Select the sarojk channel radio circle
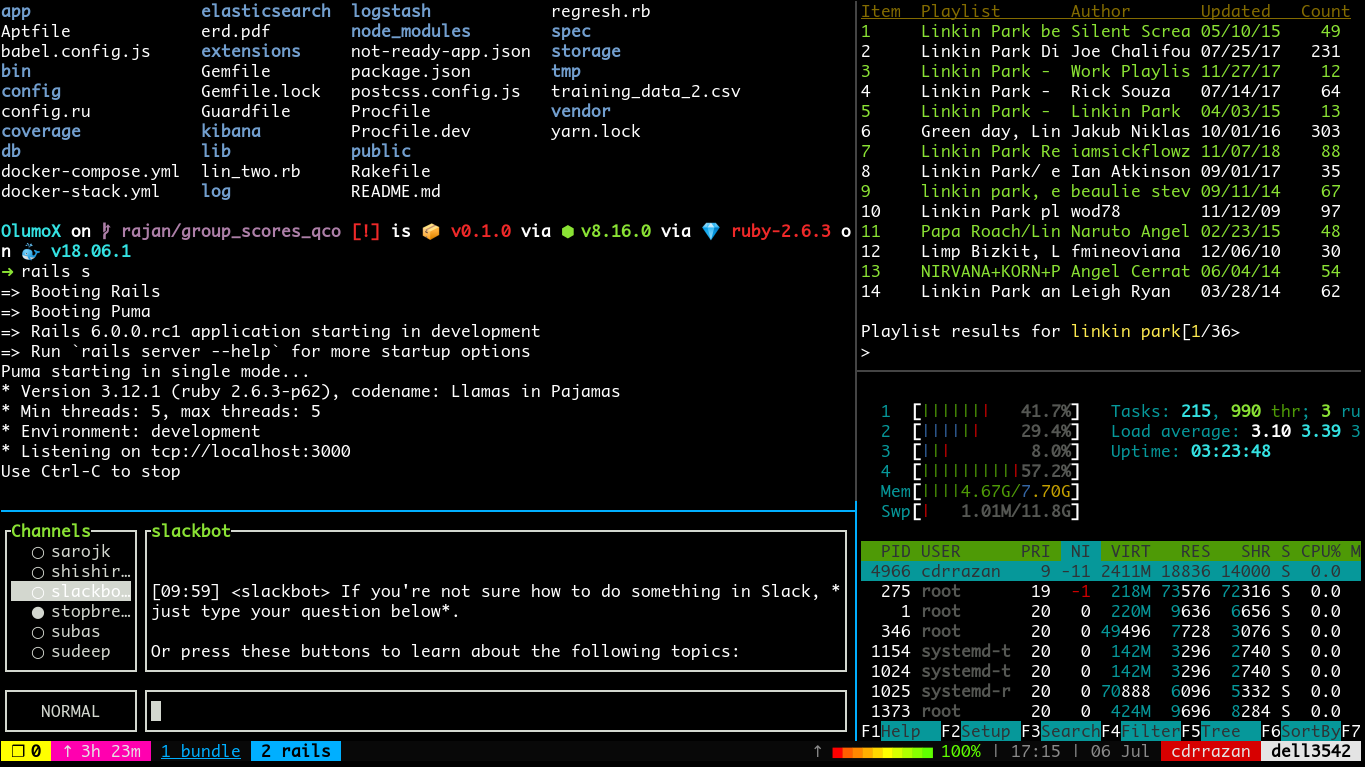The image size is (1365, 767). (x=37, y=552)
